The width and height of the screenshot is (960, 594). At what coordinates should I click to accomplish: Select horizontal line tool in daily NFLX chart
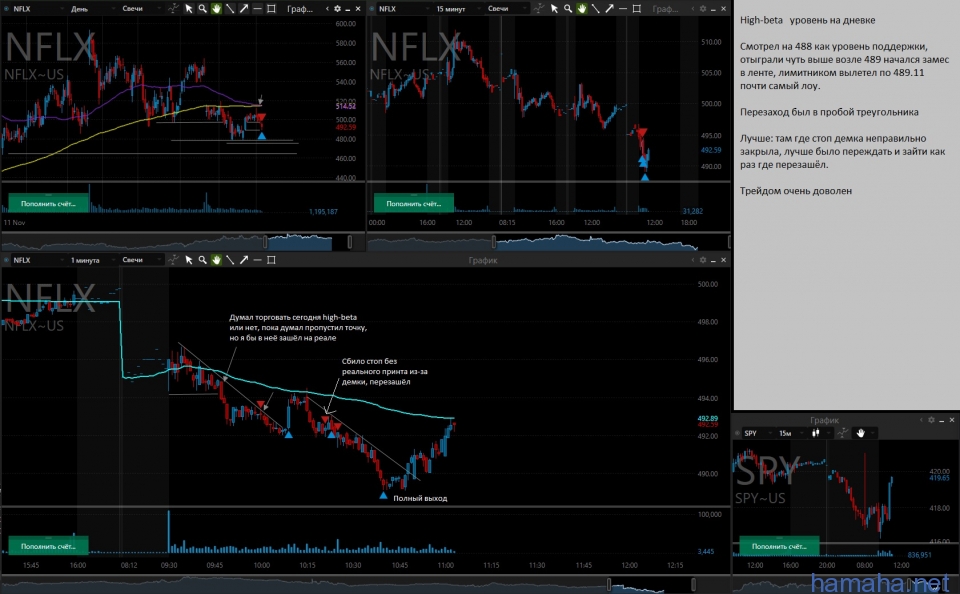coord(257,9)
